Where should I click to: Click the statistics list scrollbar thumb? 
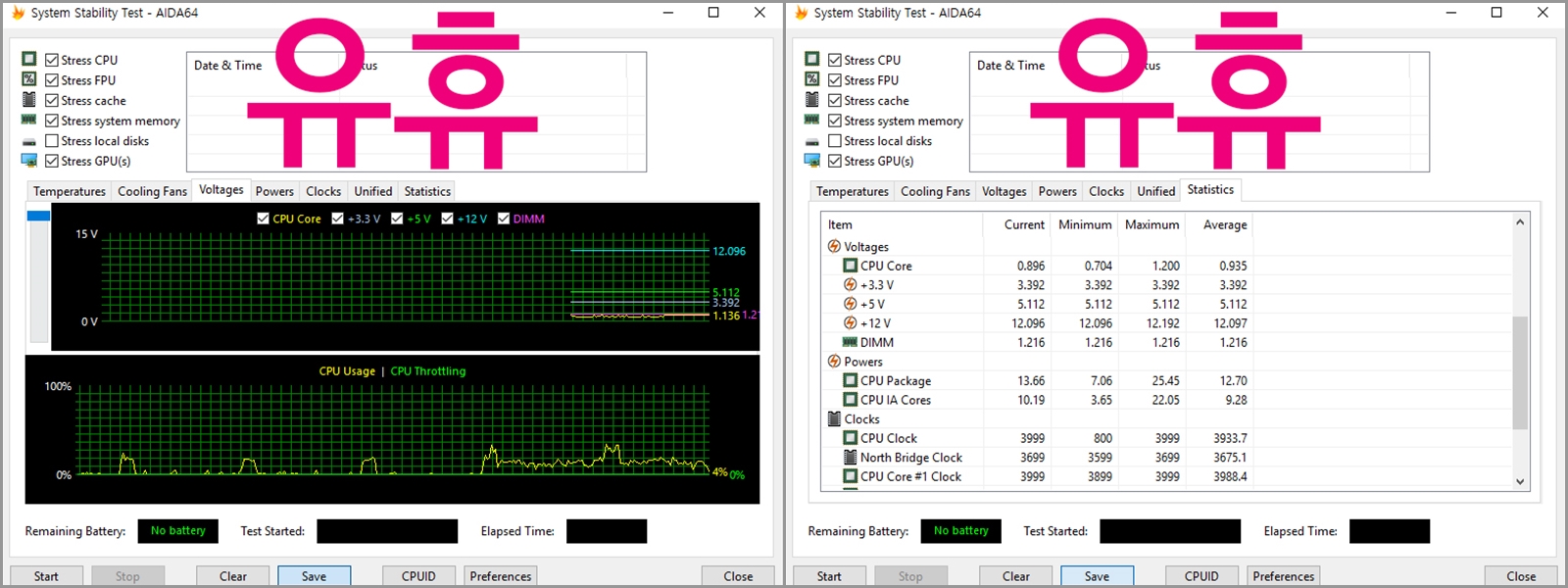coord(1520,372)
